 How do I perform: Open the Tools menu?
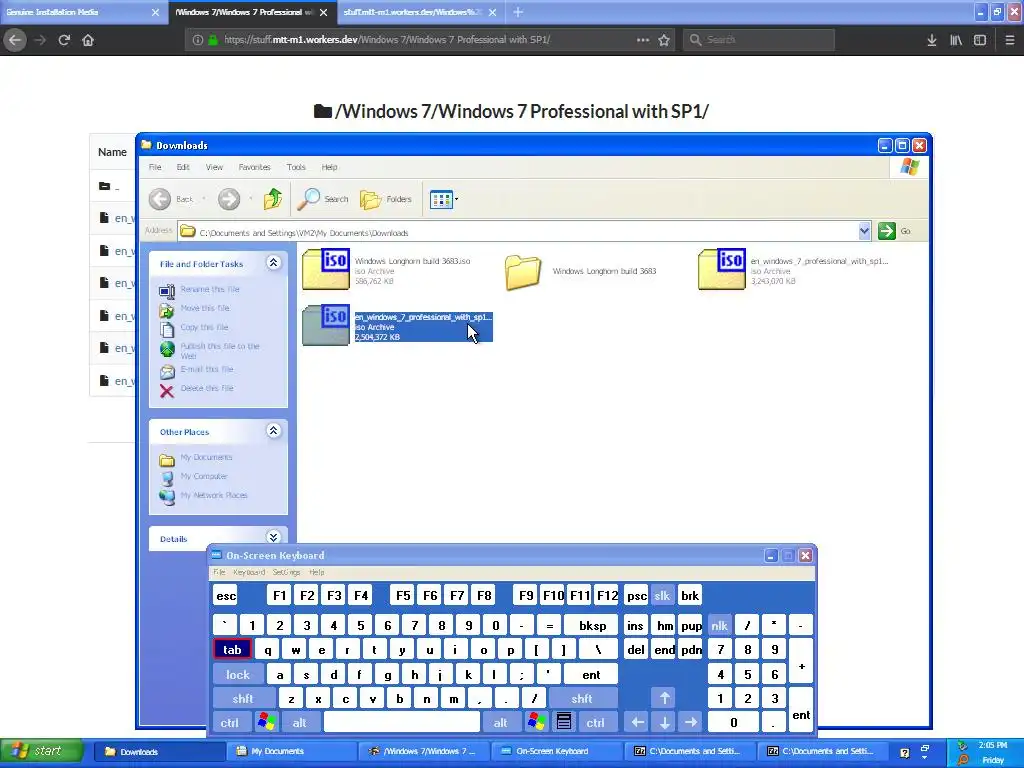point(296,167)
